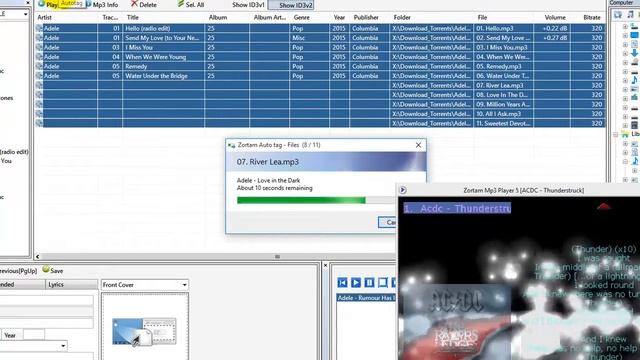
Task: Click Previous[PgUp] button in tag editor
Action: [18, 271]
